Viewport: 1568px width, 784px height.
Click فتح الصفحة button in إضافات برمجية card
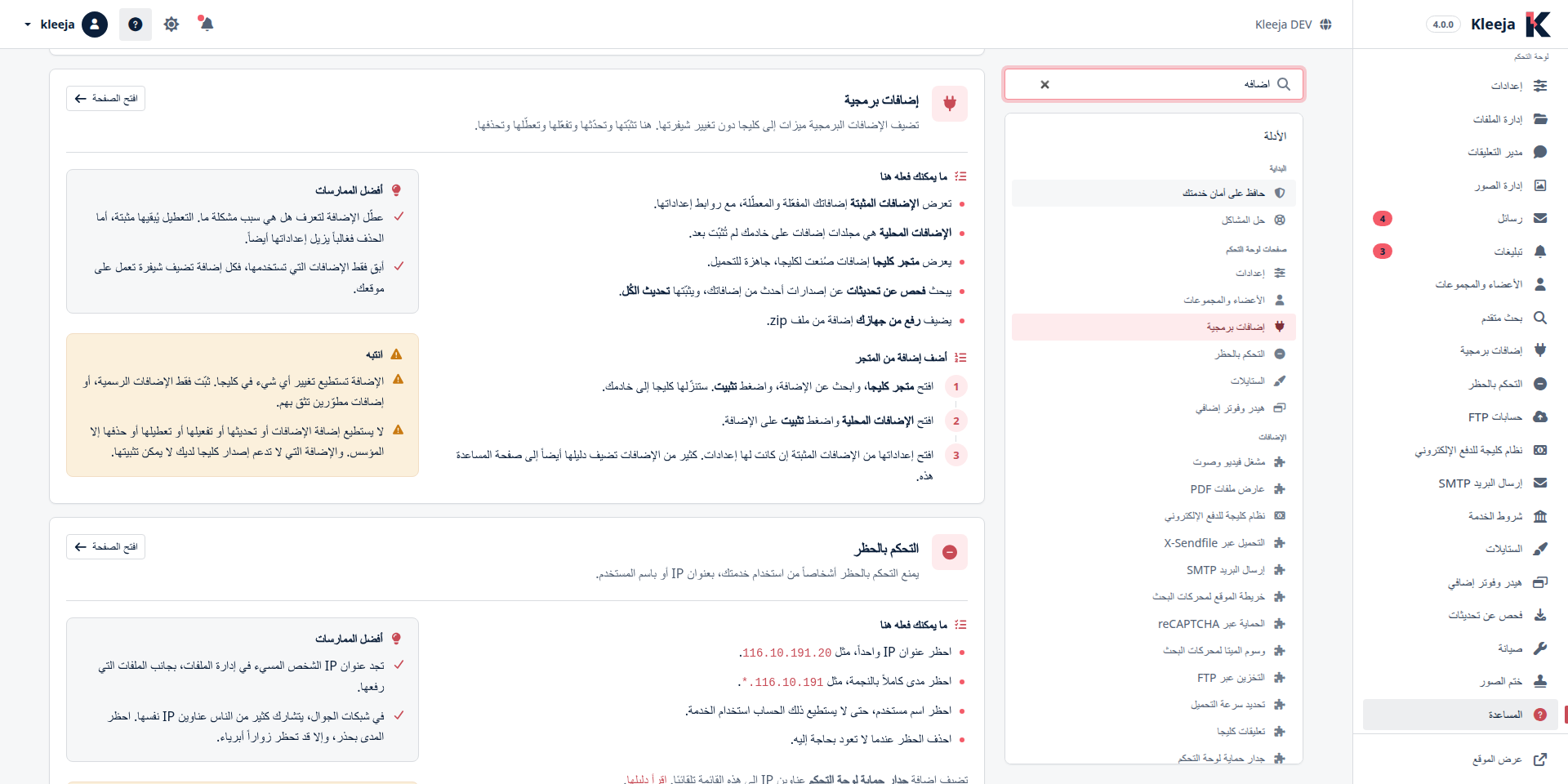coord(105,98)
